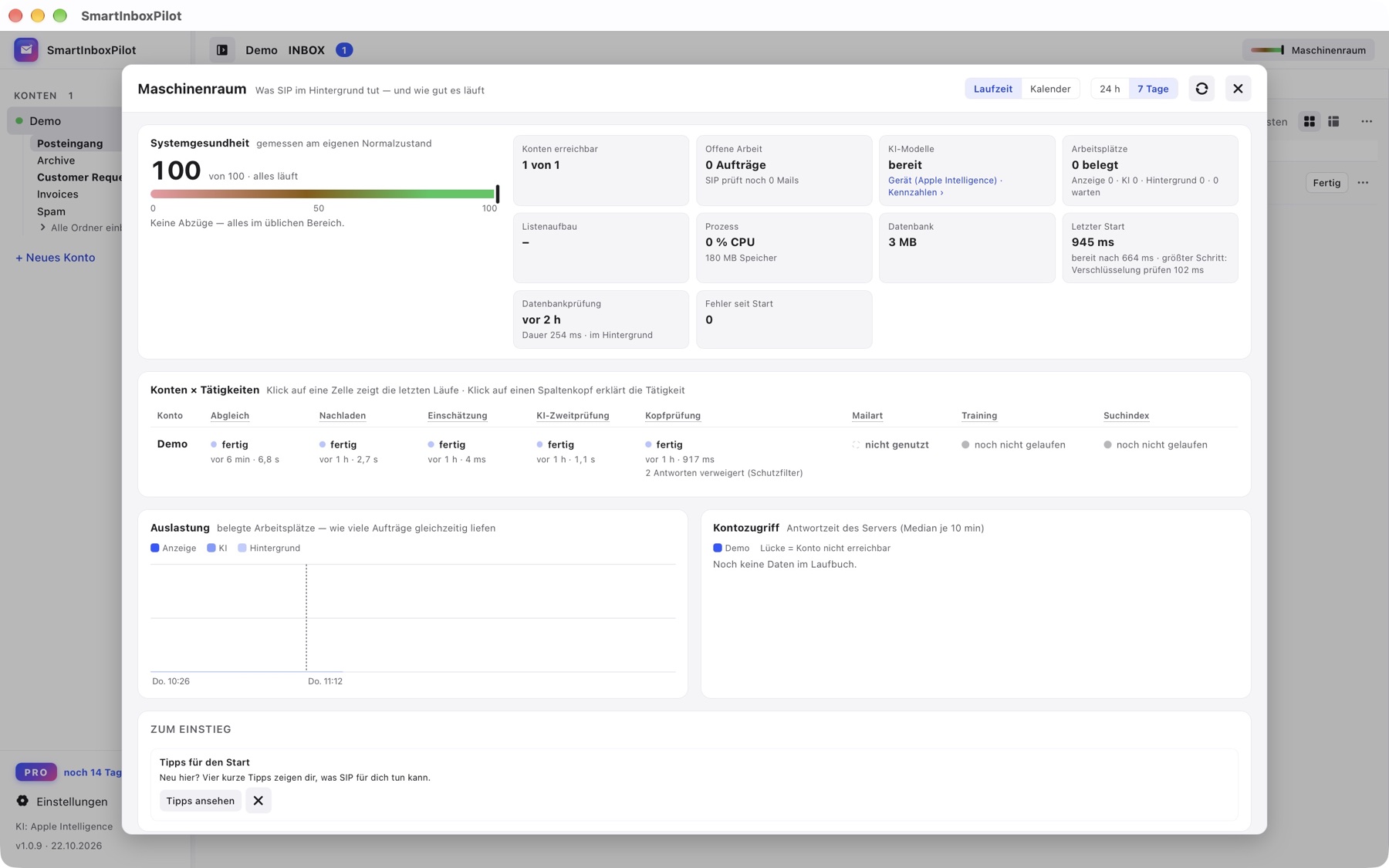Click the + Neues Konto link
The width and height of the screenshot is (1389, 868).
56,258
